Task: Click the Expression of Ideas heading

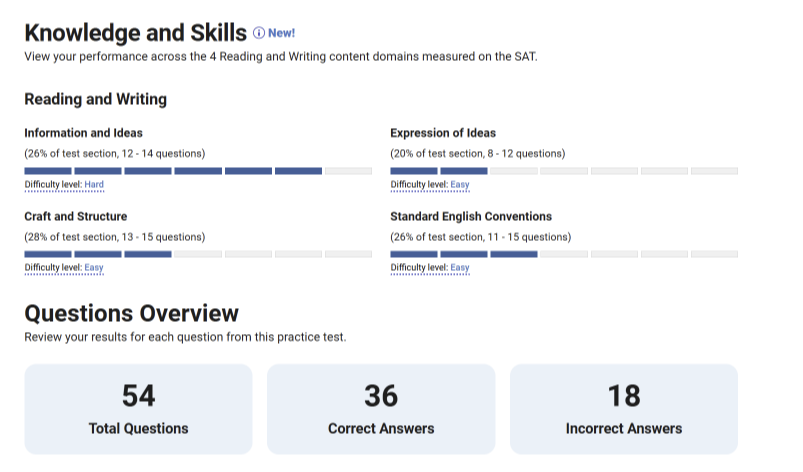Action: tap(443, 133)
